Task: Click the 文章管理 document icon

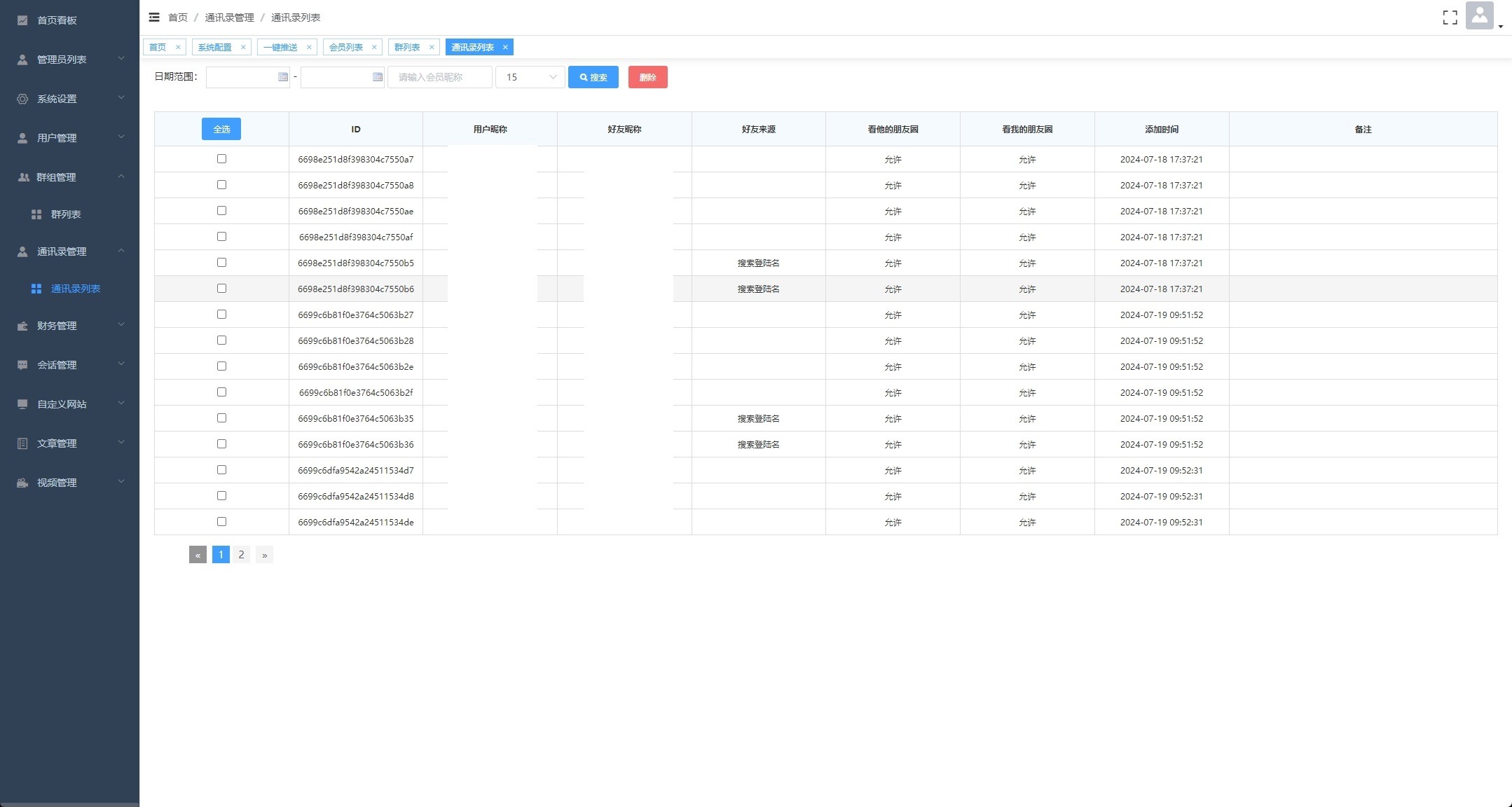Action: (22, 443)
